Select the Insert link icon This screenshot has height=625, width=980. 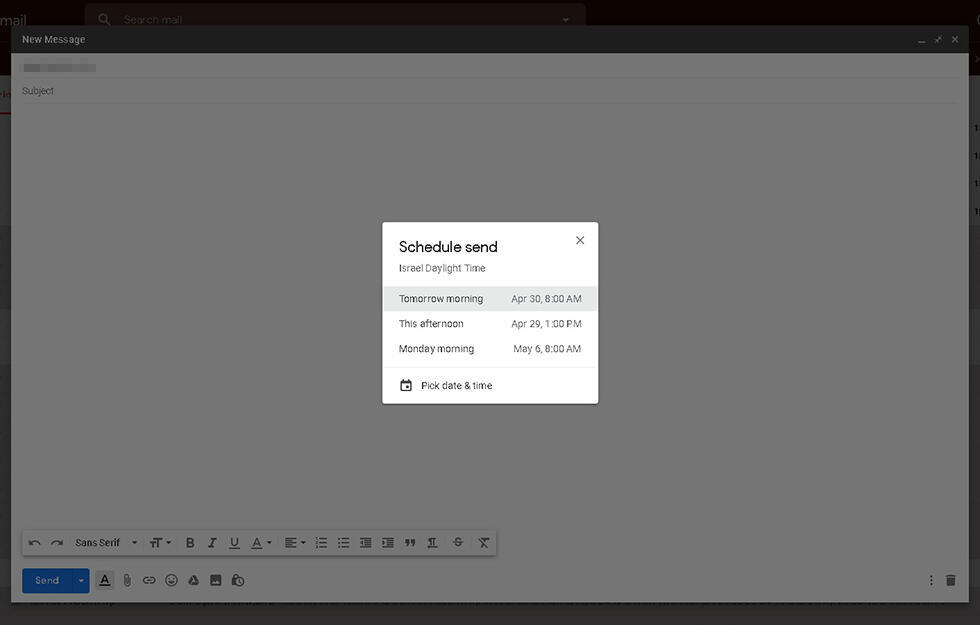[x=148, y=580]
